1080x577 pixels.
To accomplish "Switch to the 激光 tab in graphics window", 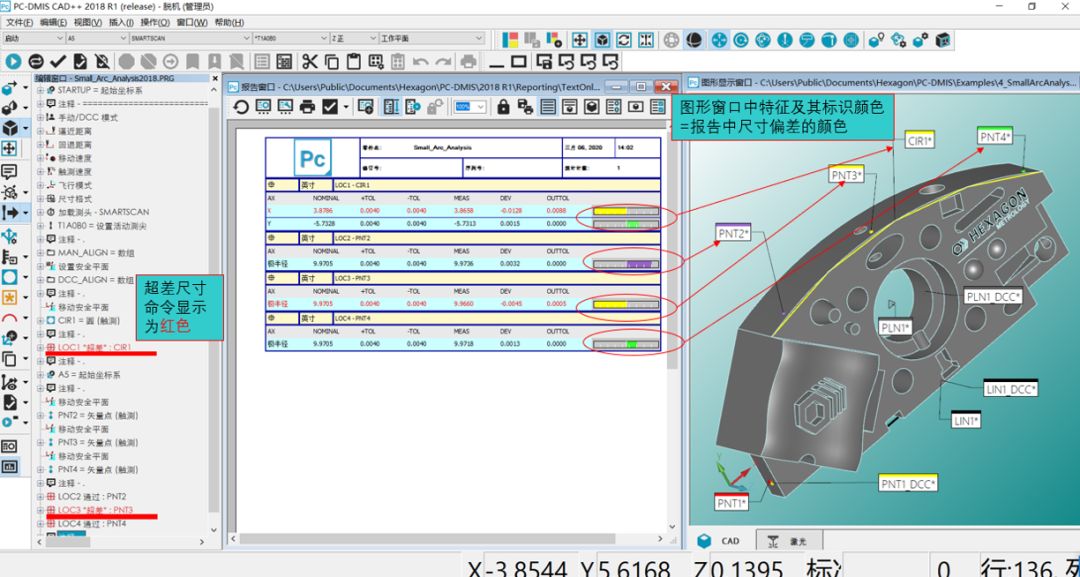I will [x=790, y=541].
